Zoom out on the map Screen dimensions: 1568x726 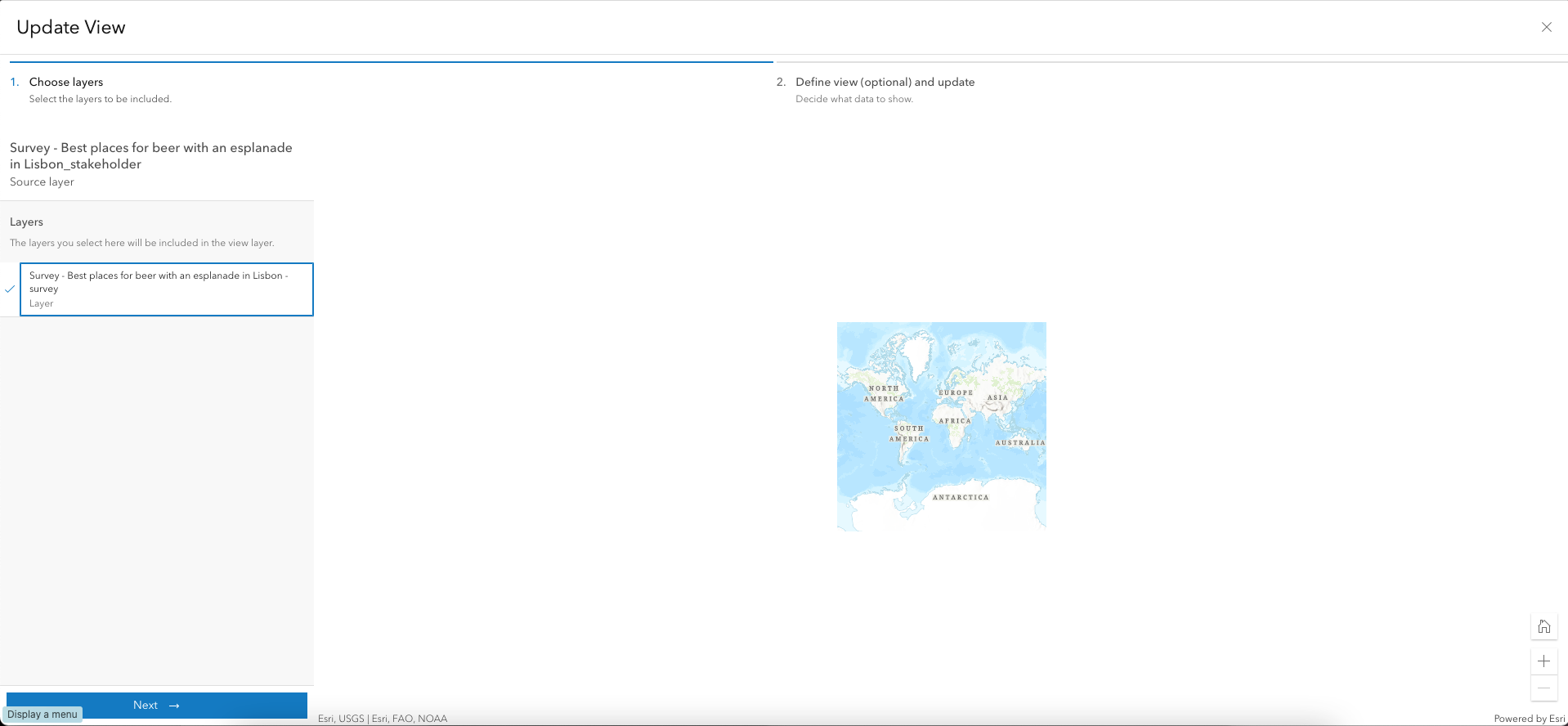[x=1543, y=688]
